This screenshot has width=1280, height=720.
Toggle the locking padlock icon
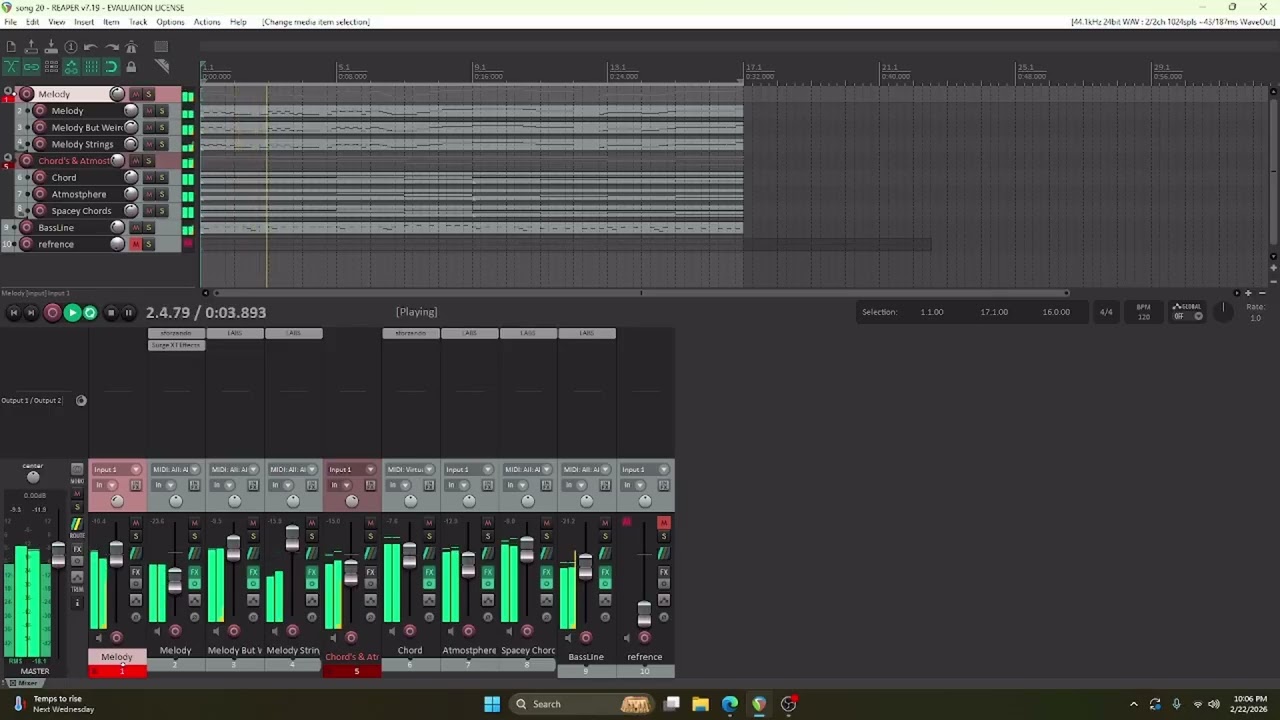pyautogui.click(x=131, y=67)
